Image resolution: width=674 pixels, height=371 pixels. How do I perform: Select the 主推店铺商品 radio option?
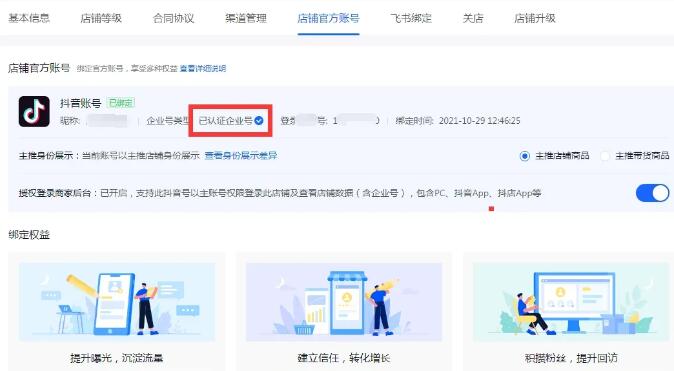pos(524,156)
